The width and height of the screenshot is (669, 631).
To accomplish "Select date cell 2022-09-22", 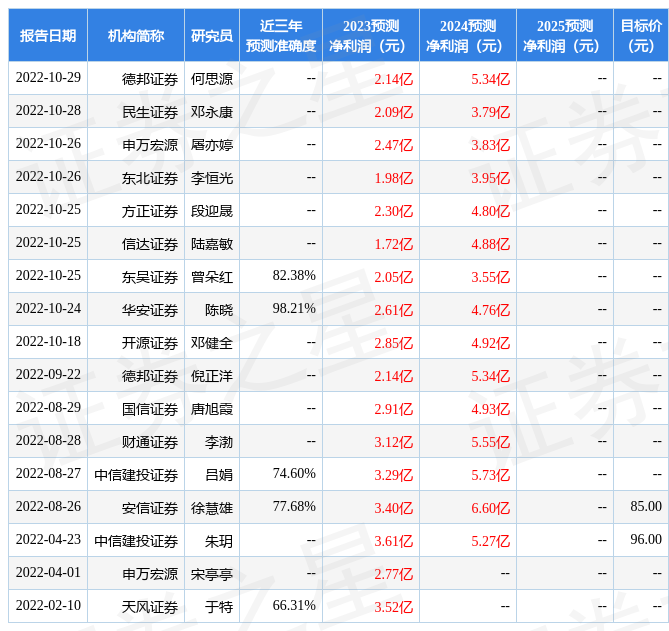I will click(x=48, y=375).
